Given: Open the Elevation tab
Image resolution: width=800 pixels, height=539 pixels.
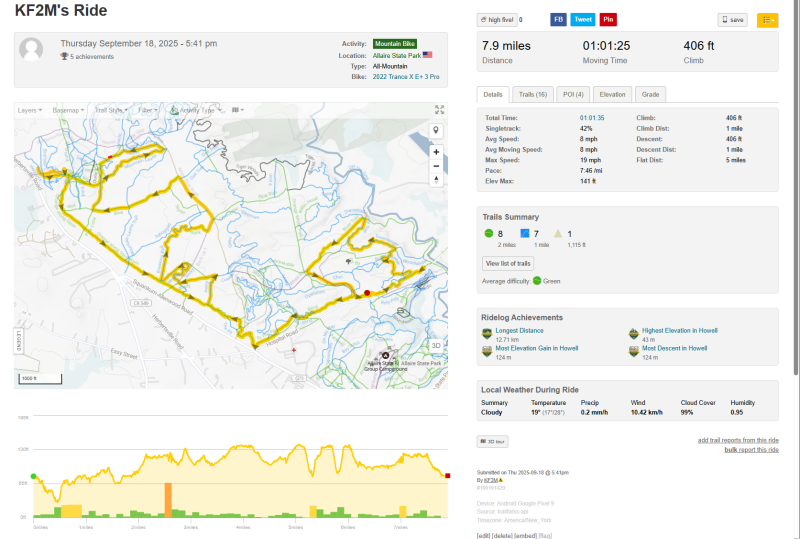Looking at the screenshot, I should point(612,94).
